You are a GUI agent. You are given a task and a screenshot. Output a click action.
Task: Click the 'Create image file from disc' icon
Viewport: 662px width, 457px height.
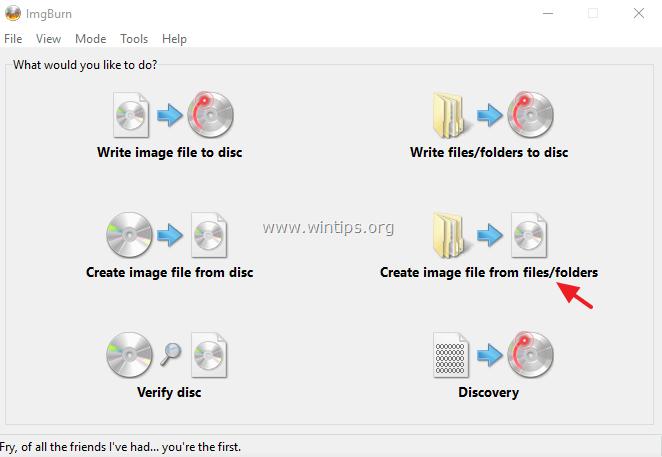167,235
